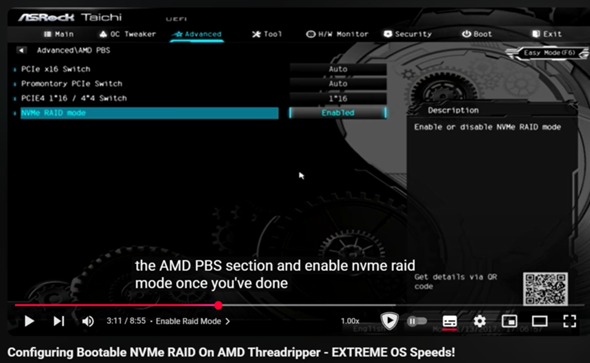Screen dimensions: 590x363
Task: Toggle the autoplay switch
Action: tap(417, 321)
